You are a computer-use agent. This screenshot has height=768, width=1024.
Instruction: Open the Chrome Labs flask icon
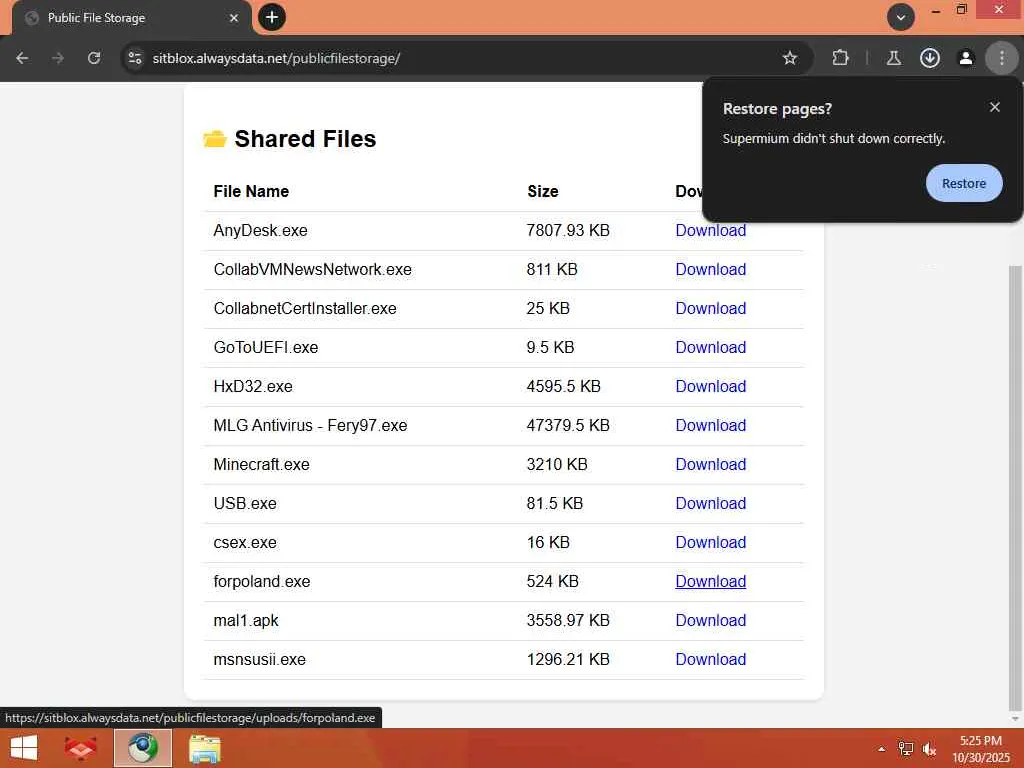click(894, 58)
